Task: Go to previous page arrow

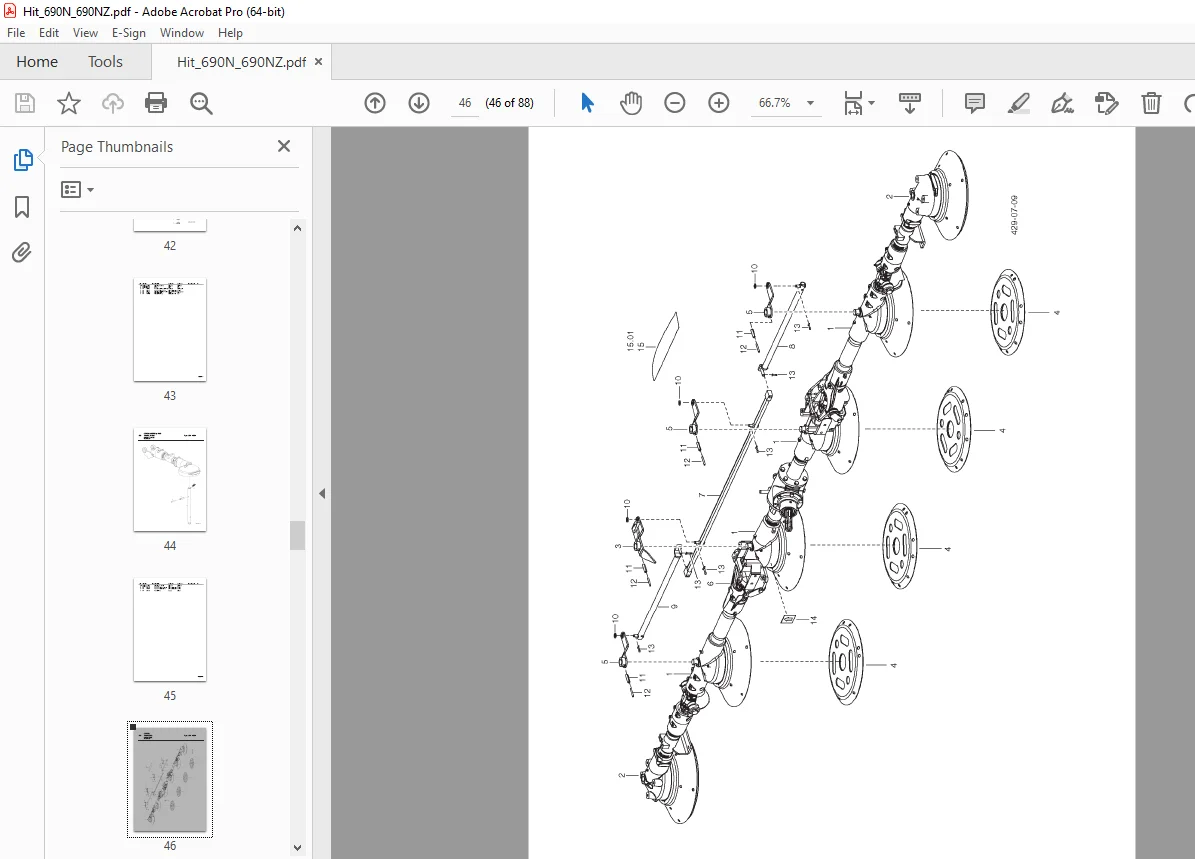Action: (x=375, y=103)
